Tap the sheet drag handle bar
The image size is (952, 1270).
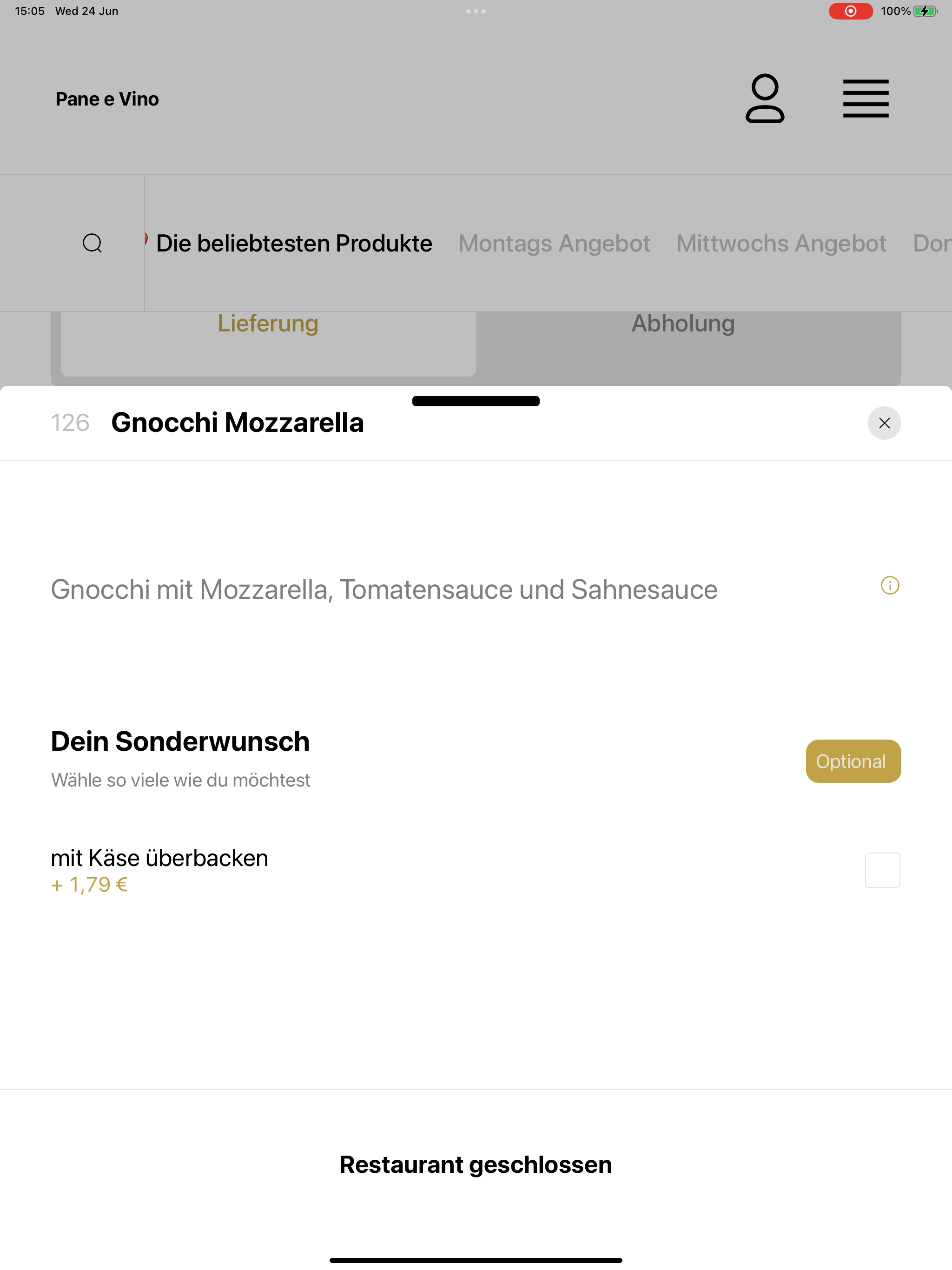[x=476, y=401]
